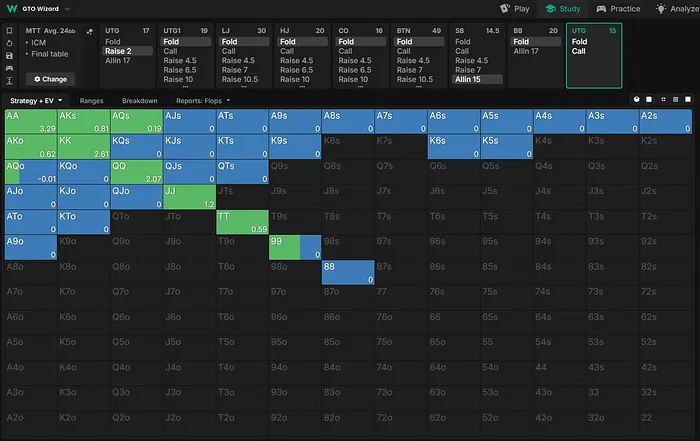Viewport: 700px width, 441px height.
Task: Click the GTO Wizard logo icon
Action: click(x=11, y=8)
